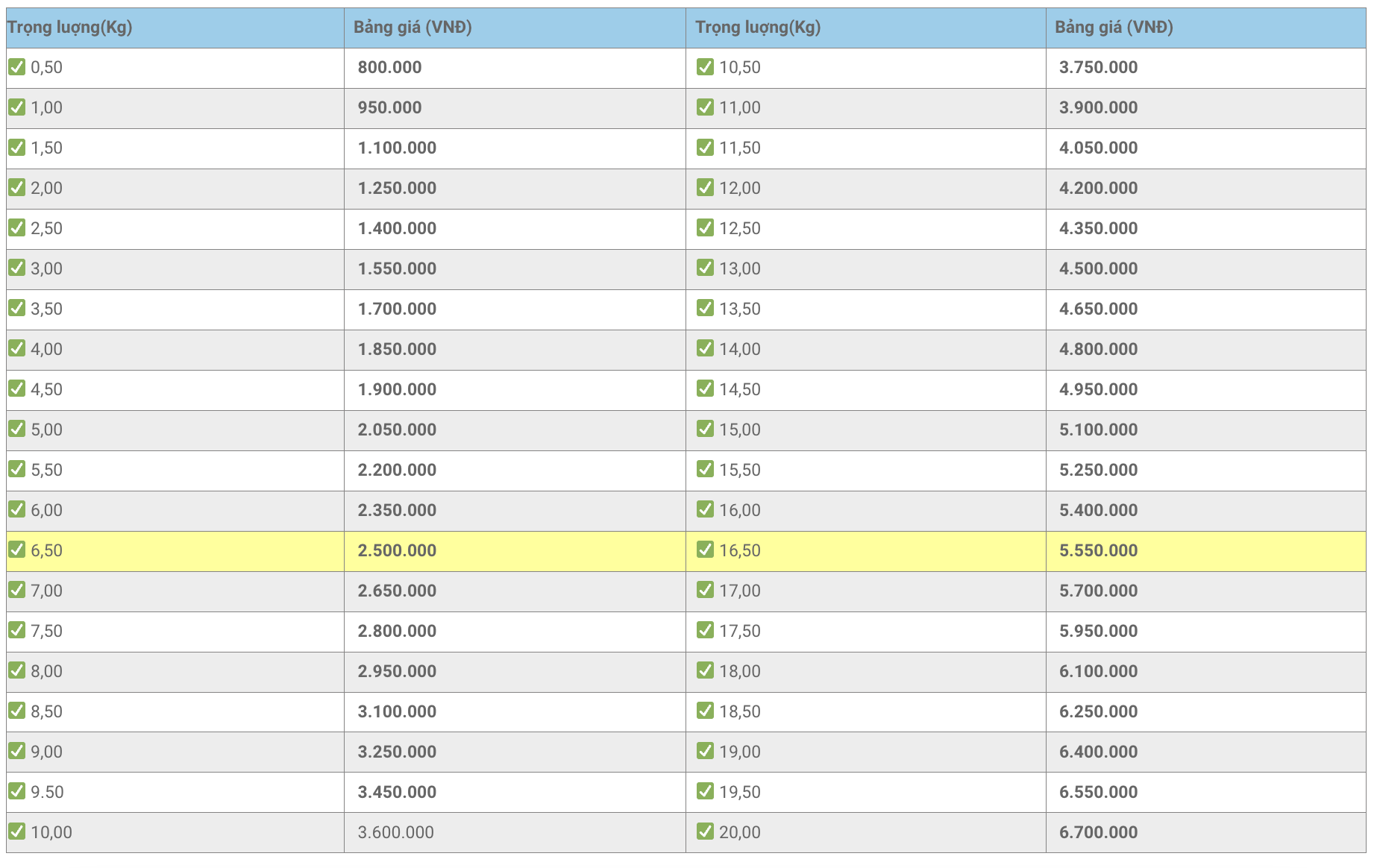Select the checkmark icon beside 10,00
Image resolution: width=1374 pixels, height=868 pixels.
pos(16,832)
